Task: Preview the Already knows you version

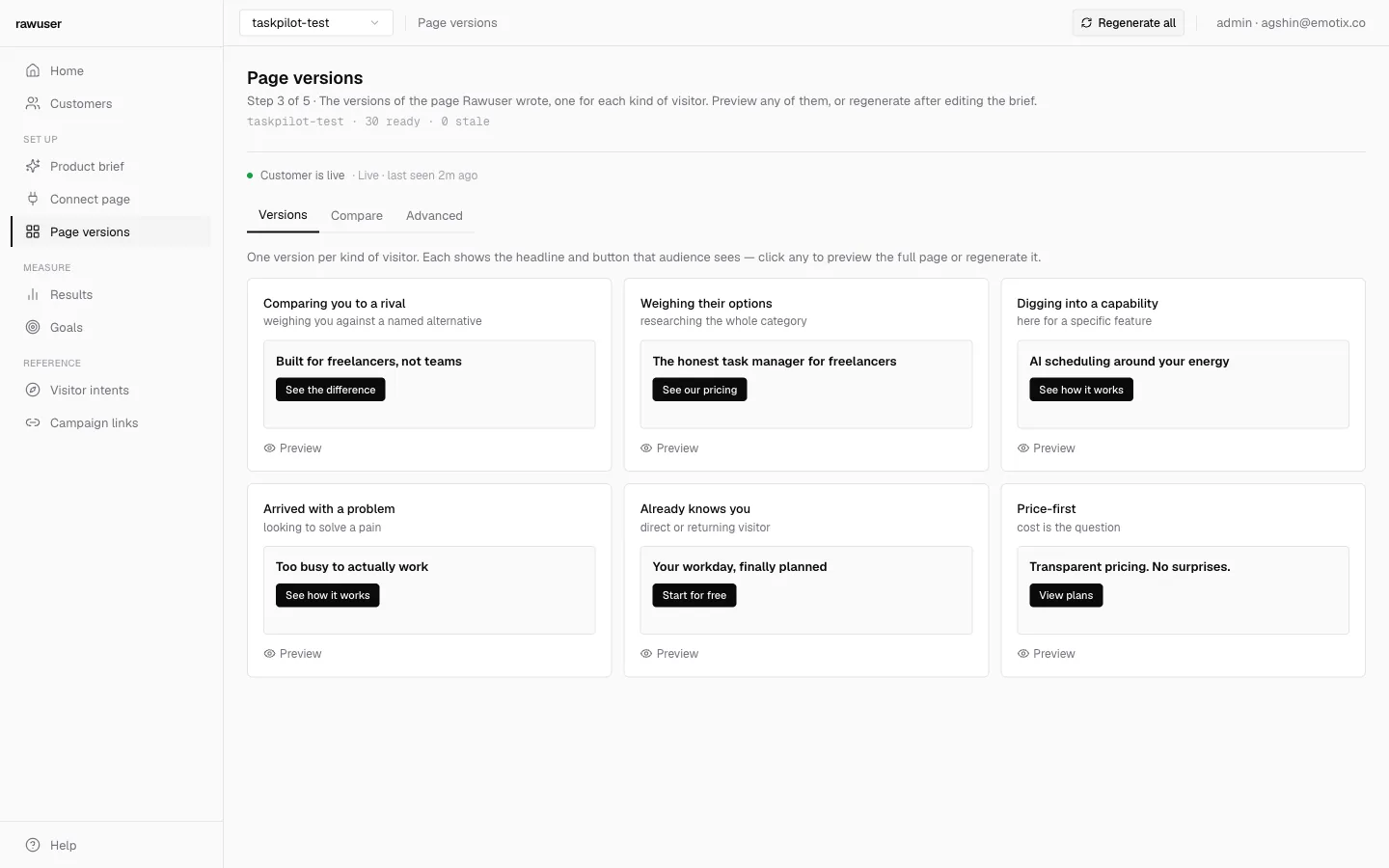Action: pos(669,654)
